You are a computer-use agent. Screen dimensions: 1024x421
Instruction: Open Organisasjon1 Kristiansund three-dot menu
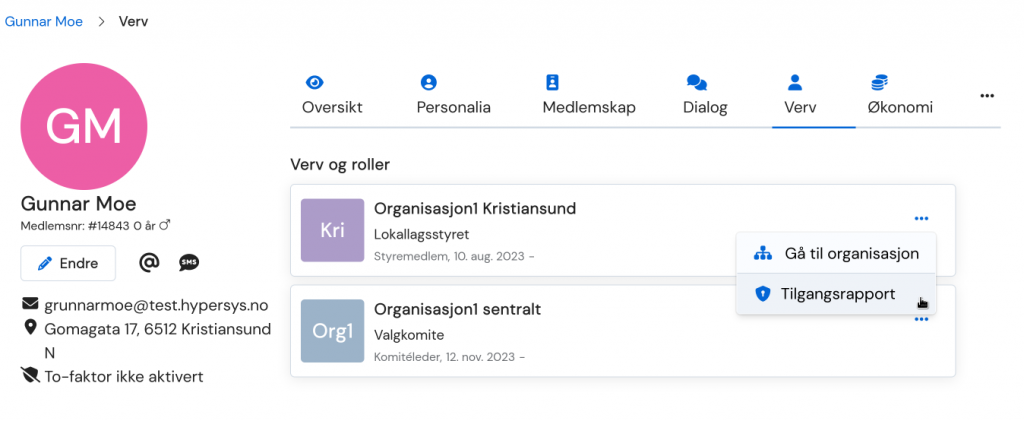921,219
